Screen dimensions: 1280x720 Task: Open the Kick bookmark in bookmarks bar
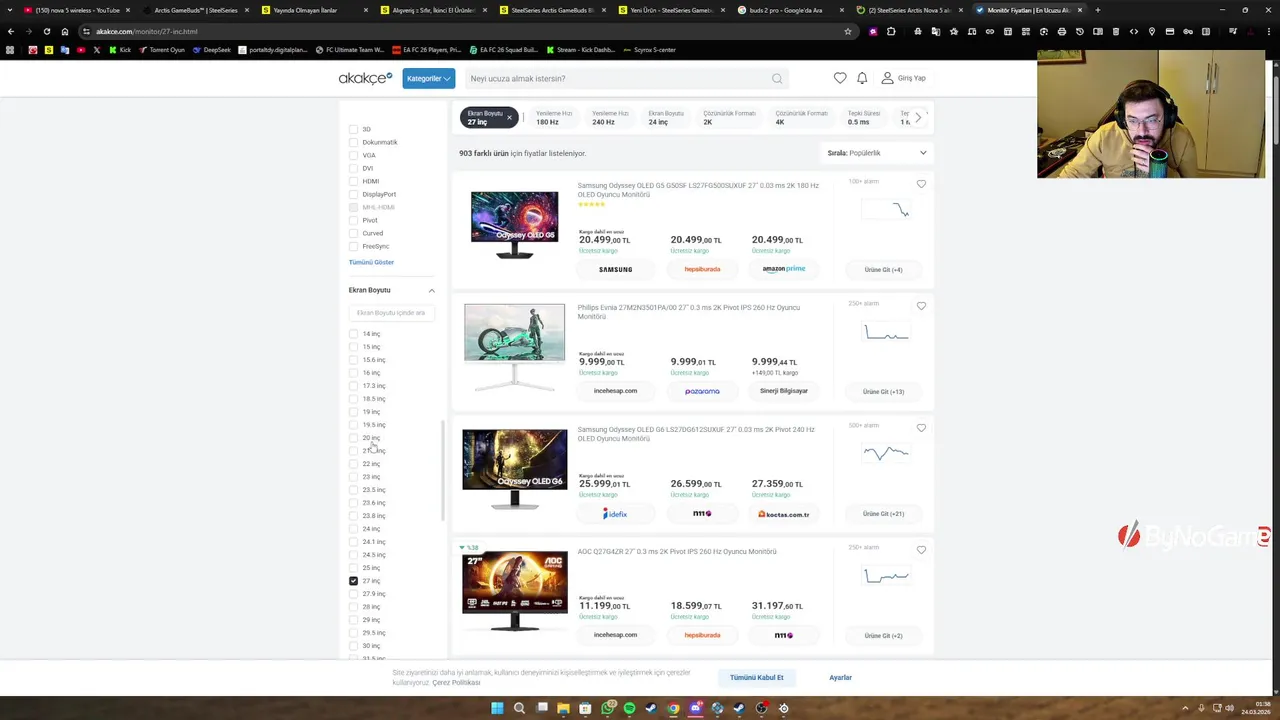pyautogui.click(x=120, y=49)
